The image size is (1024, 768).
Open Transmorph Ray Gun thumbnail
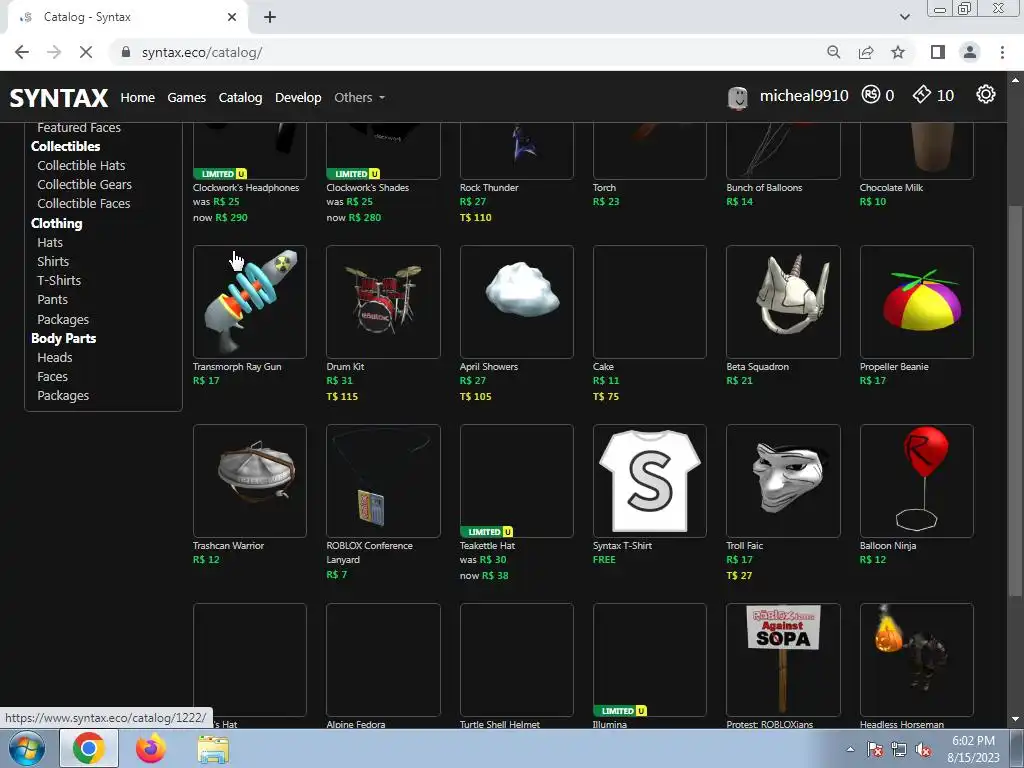pyautogui.click(x=249, y=302)
